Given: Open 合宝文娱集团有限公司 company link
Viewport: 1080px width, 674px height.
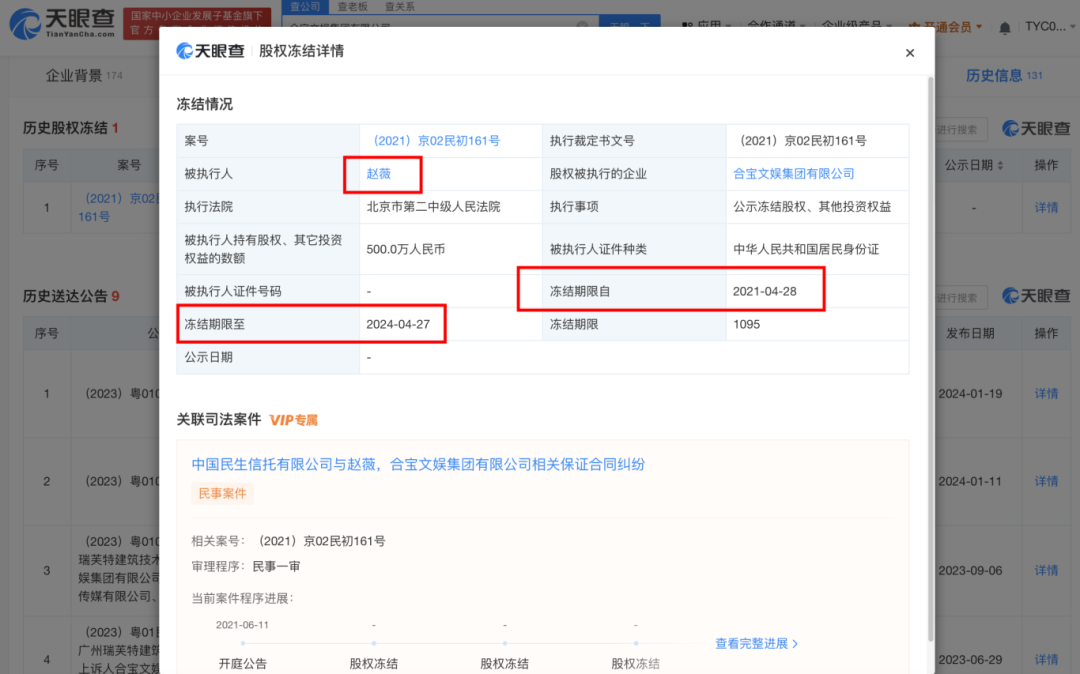Looking at the screenshot, I should pos(793,173).
